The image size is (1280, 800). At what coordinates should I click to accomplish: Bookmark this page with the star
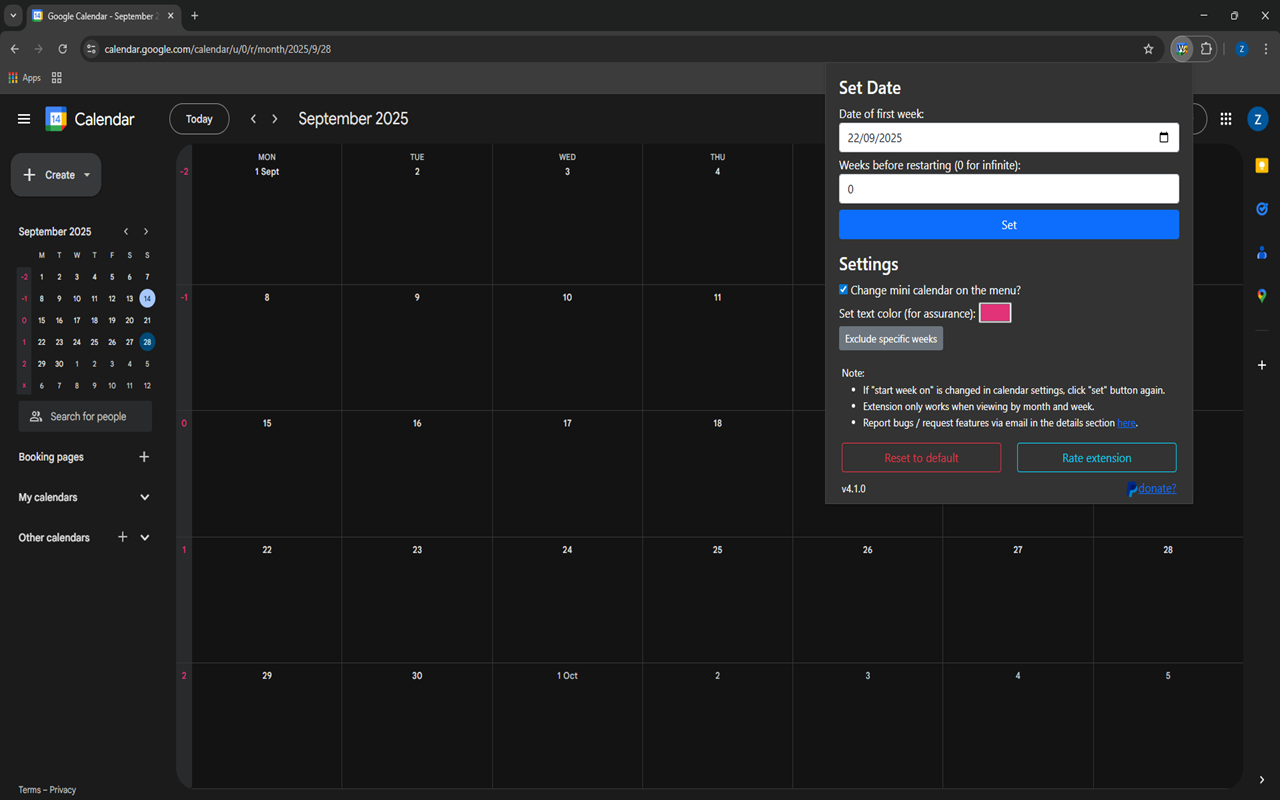pyautogui.click(x=1149, y=49)
